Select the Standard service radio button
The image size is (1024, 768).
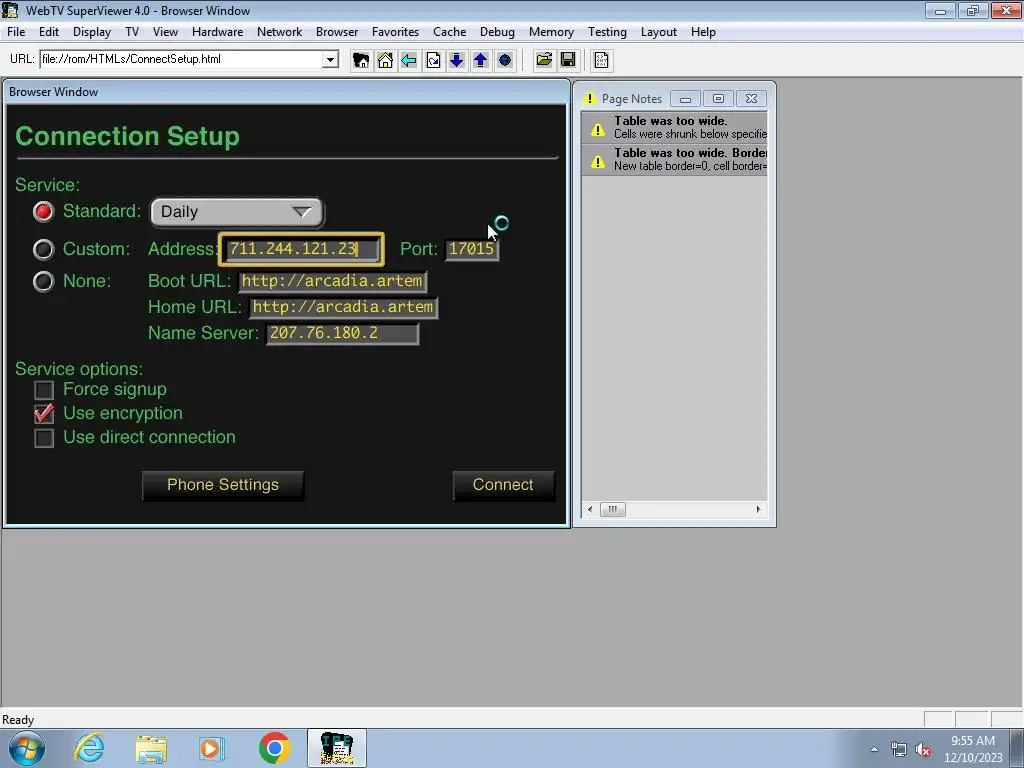(x=44, y=212)
